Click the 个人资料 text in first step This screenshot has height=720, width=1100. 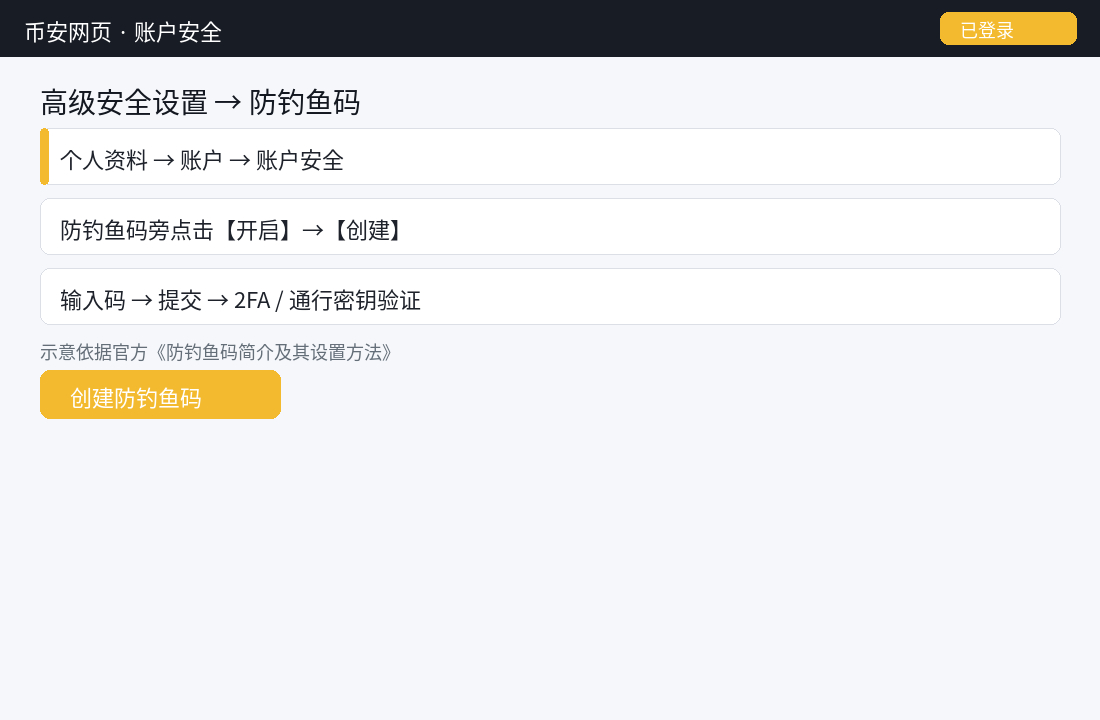point(104,160)
